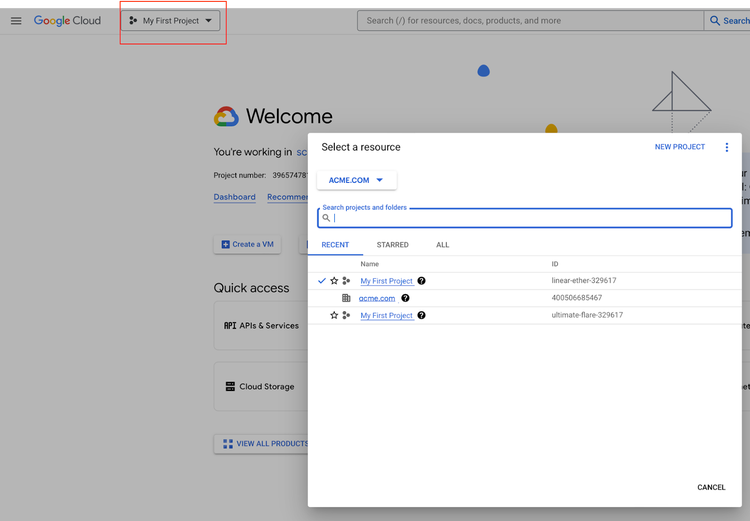Click help icon next to acme.com

point(405,298)
